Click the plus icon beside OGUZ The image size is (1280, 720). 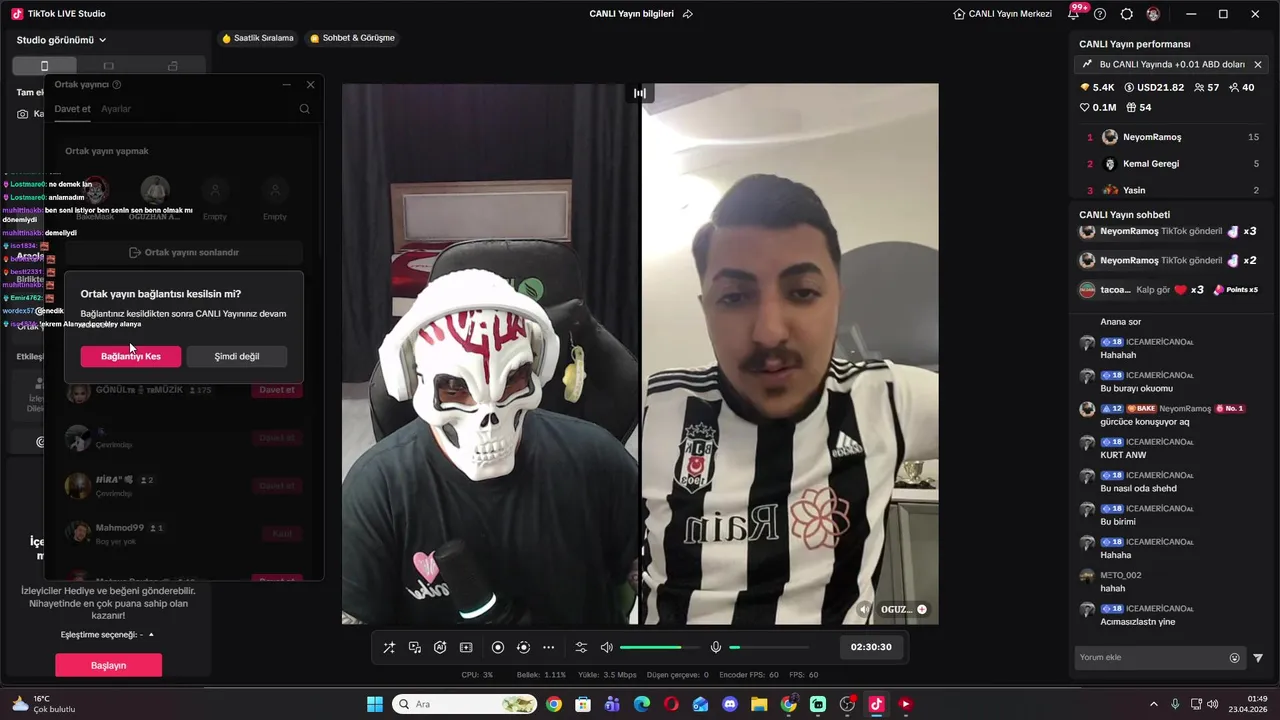pyautogui.click(x=922, y=609)
